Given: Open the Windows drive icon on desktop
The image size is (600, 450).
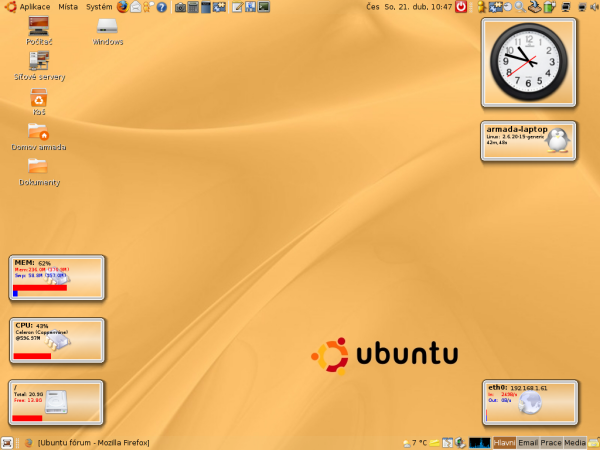Looking at the screenshot, I should point(108,31).
